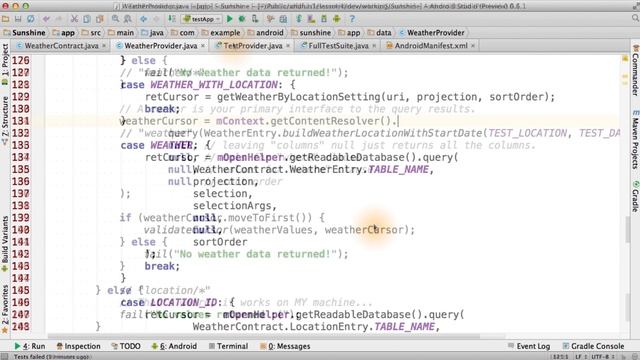
Task: Select the src breadcrumb folder
Action: (91, 33)
